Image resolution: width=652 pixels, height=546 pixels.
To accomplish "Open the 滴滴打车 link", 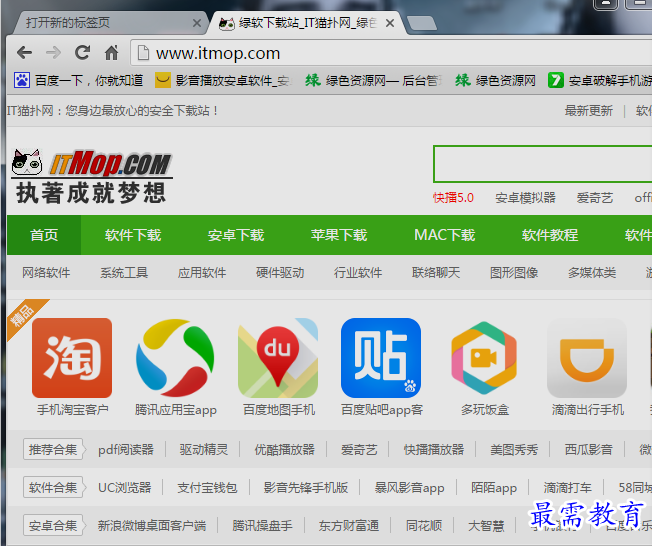I will (567, 487).
